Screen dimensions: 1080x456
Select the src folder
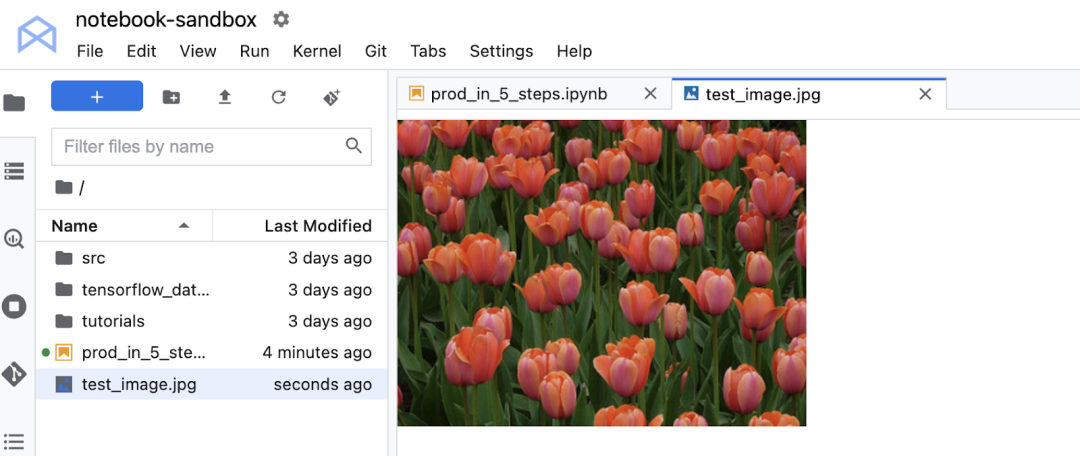pos(93,258)
